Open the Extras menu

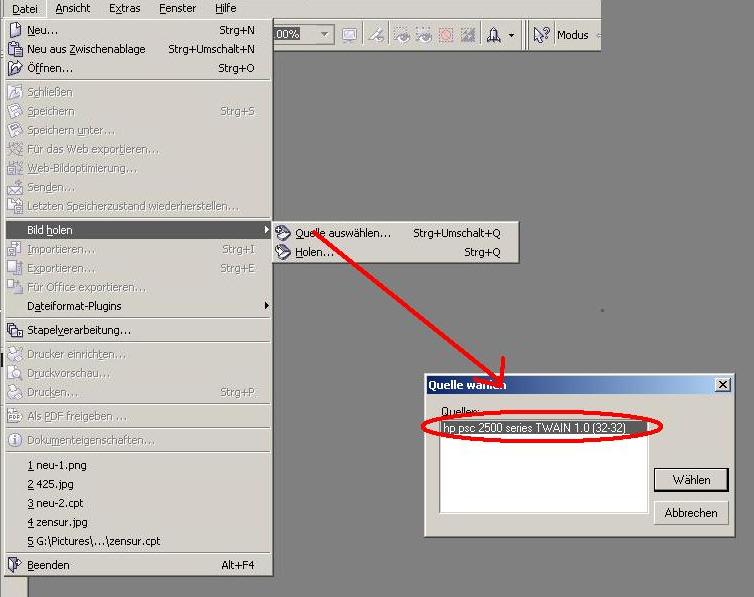click(x=124, y=8)
